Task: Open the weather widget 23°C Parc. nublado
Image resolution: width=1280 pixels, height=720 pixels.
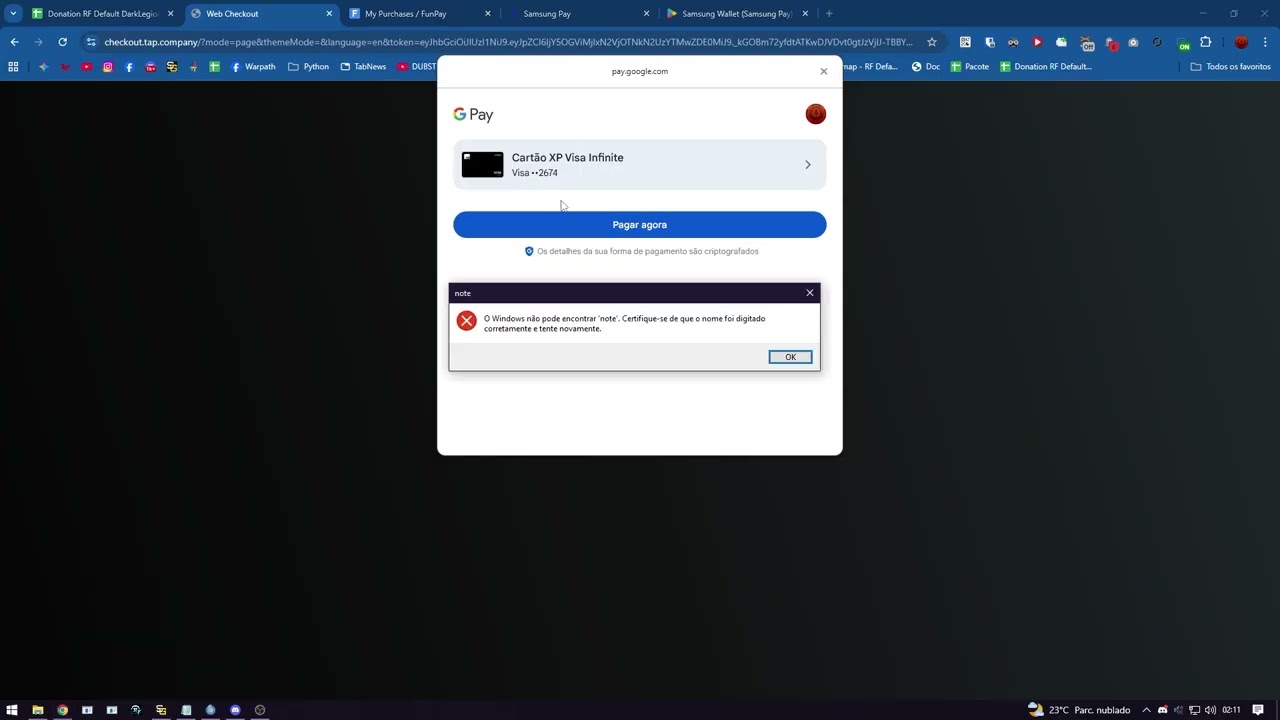Action: [1079, 710]
